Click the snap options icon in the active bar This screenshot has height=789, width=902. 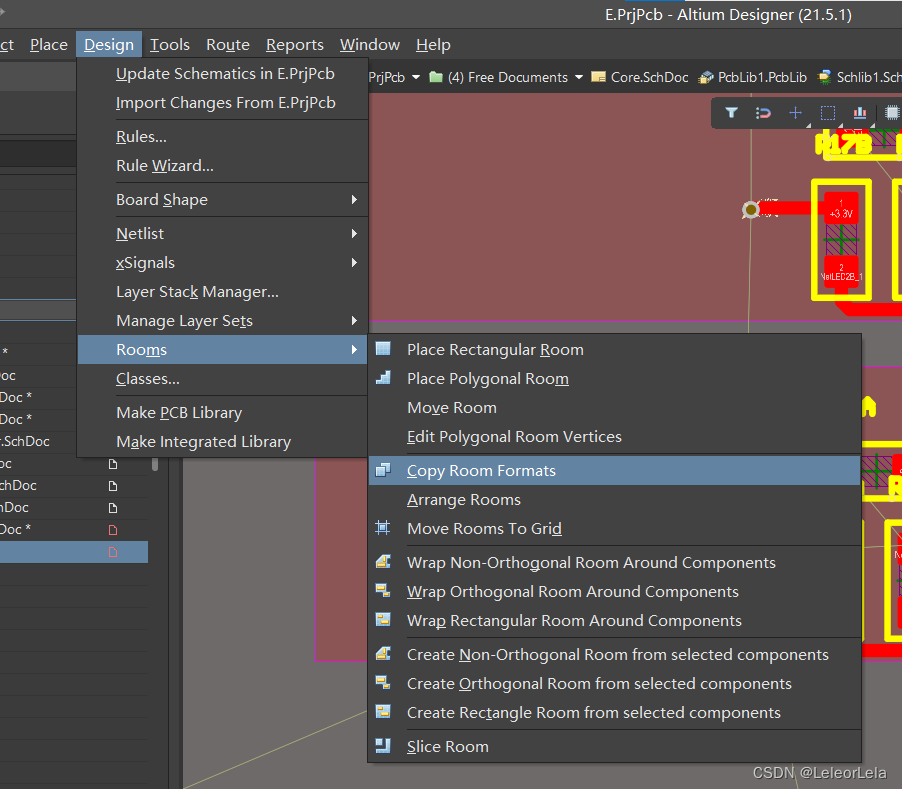(763, 113)
